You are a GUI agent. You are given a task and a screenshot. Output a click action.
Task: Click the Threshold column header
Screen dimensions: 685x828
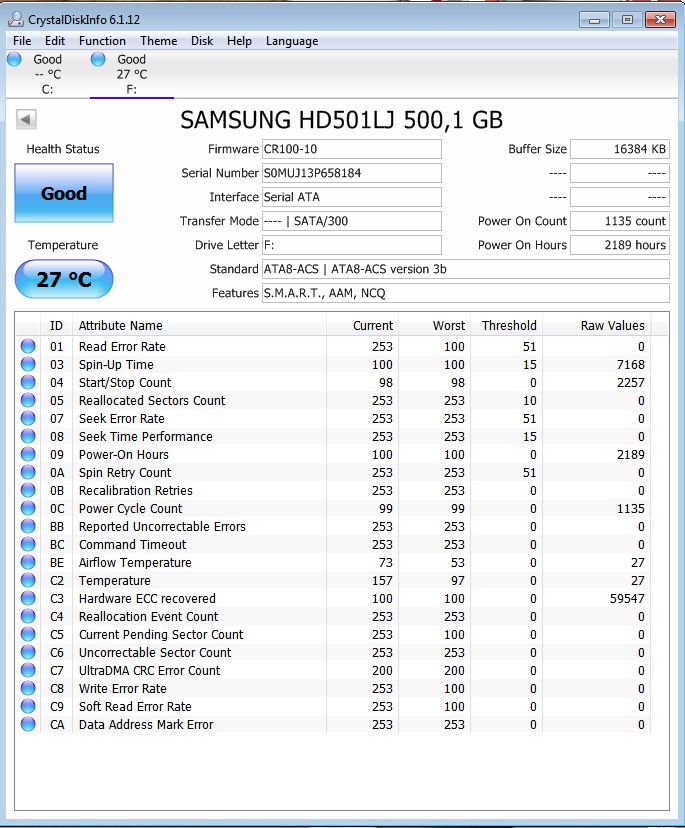507,325
